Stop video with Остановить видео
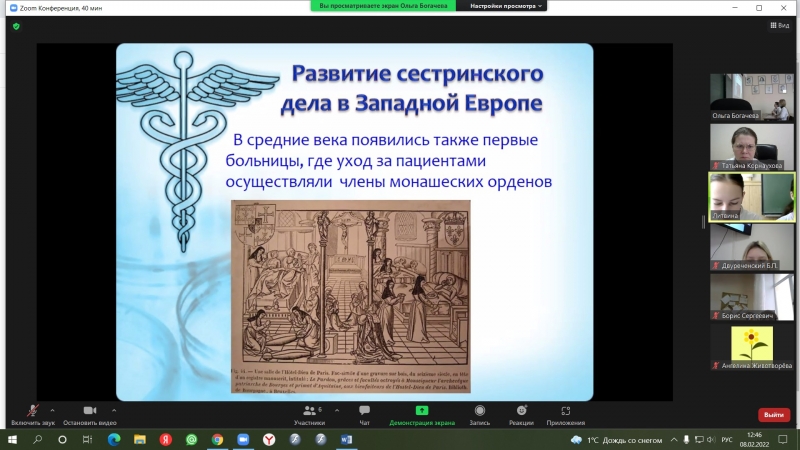Screen dimensions: 800x450 (x=90, y=415)
